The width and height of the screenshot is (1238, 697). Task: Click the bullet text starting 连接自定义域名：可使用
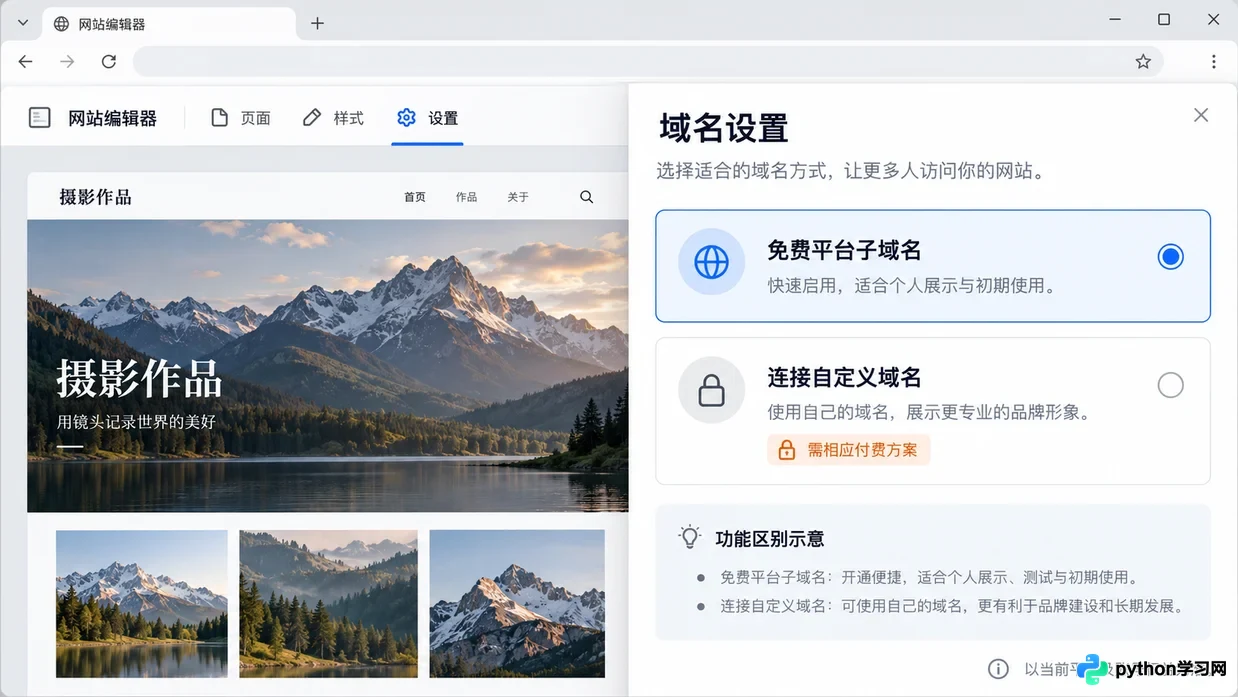click(952, 606)
